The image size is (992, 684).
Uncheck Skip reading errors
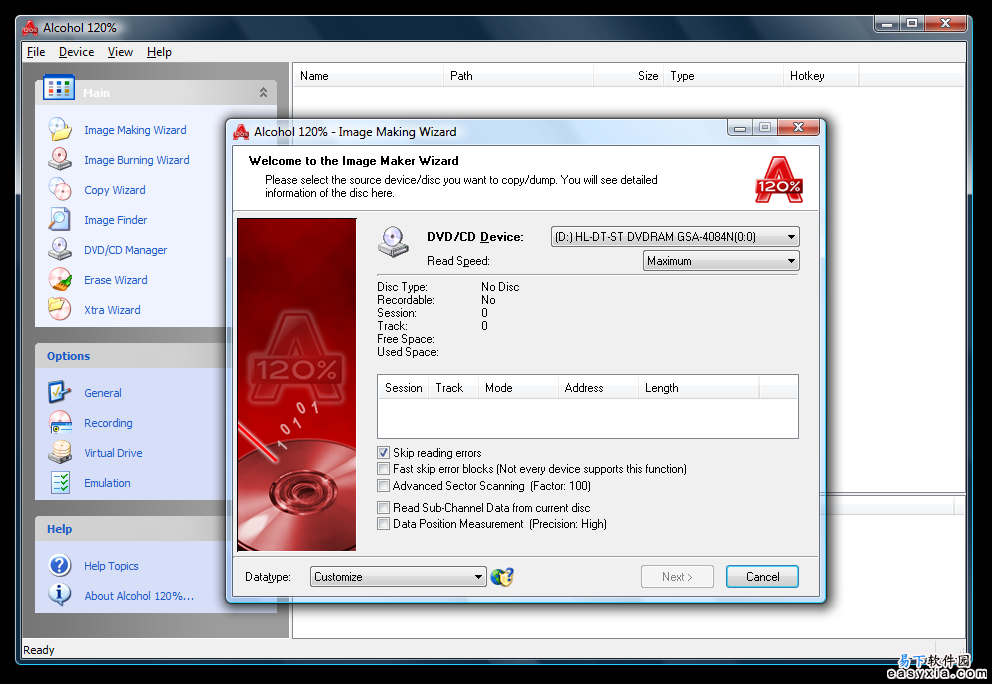click(x=384, y=453)
